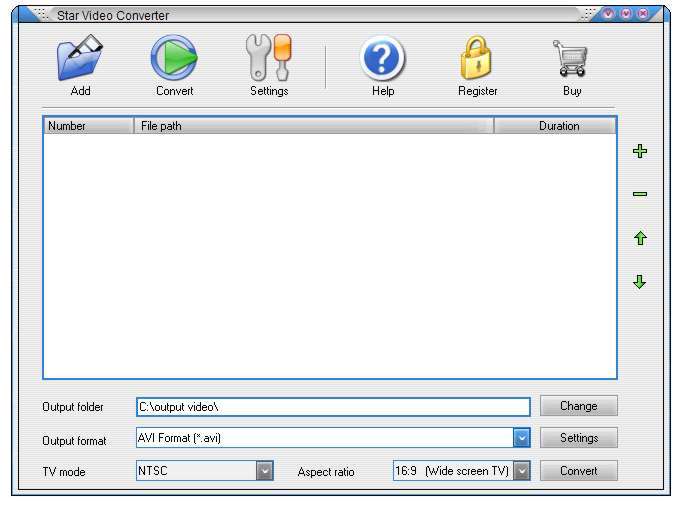Click Settings button next to Output format
This screenshot has height=505, width=682.
[578, 438]
